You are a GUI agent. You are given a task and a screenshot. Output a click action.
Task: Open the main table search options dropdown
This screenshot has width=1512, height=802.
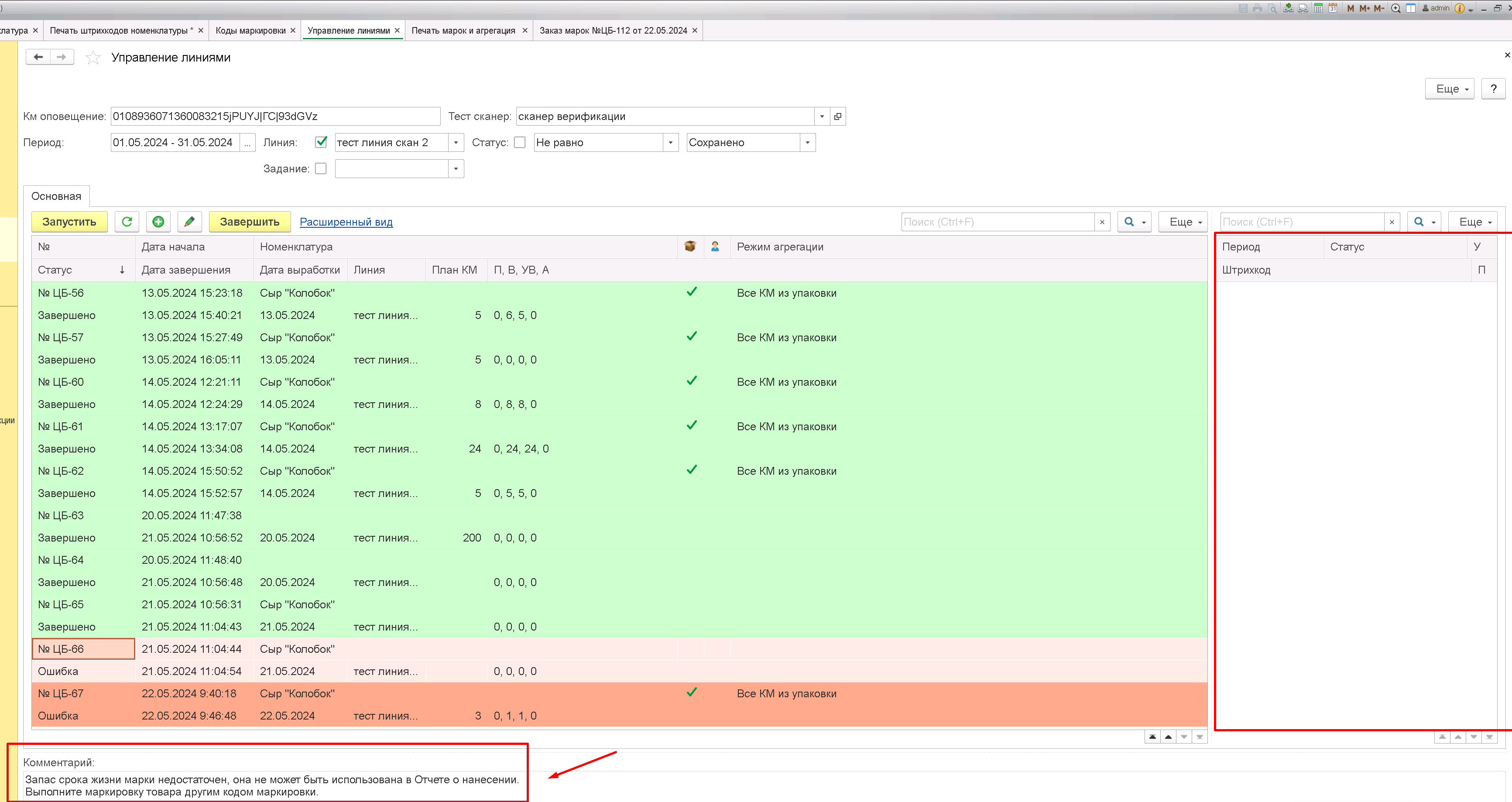(x=1134, y=222)
